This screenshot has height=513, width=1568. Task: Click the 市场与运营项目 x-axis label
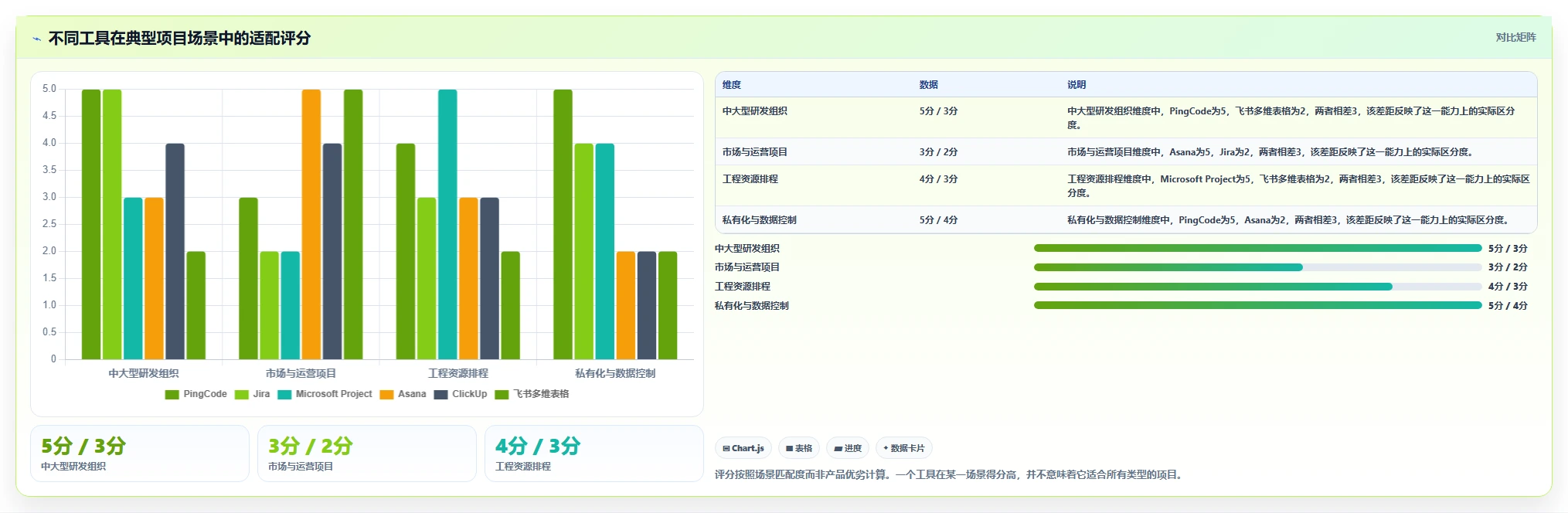[x=301, y=373]
